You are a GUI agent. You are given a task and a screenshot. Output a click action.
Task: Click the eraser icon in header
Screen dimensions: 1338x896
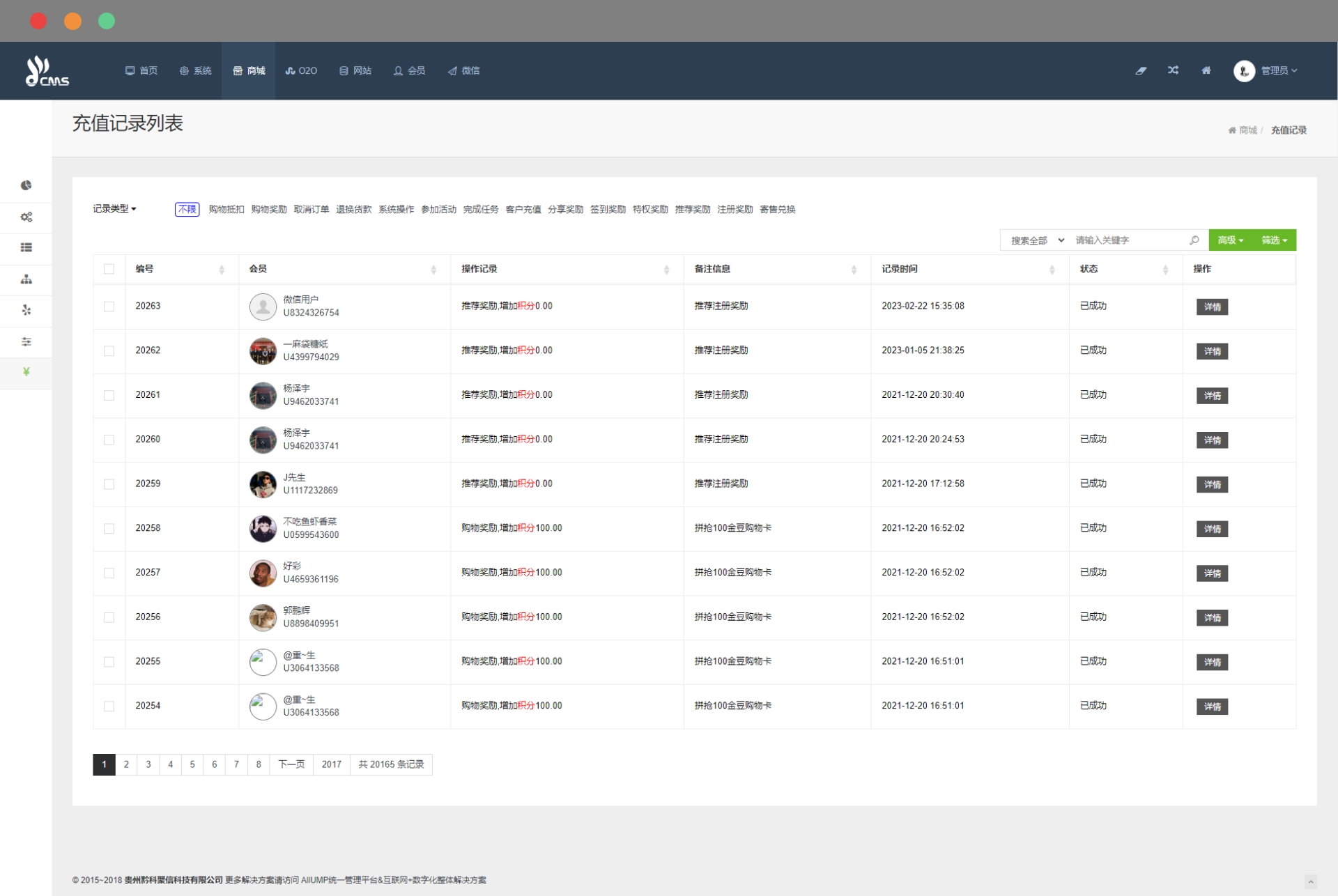pos(1141,70)
